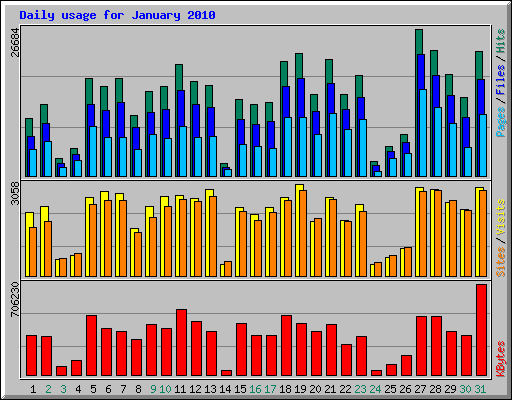Click day 29 on the x-axis
The width and height of the screenshot is (512, 400).
(450, 389)
